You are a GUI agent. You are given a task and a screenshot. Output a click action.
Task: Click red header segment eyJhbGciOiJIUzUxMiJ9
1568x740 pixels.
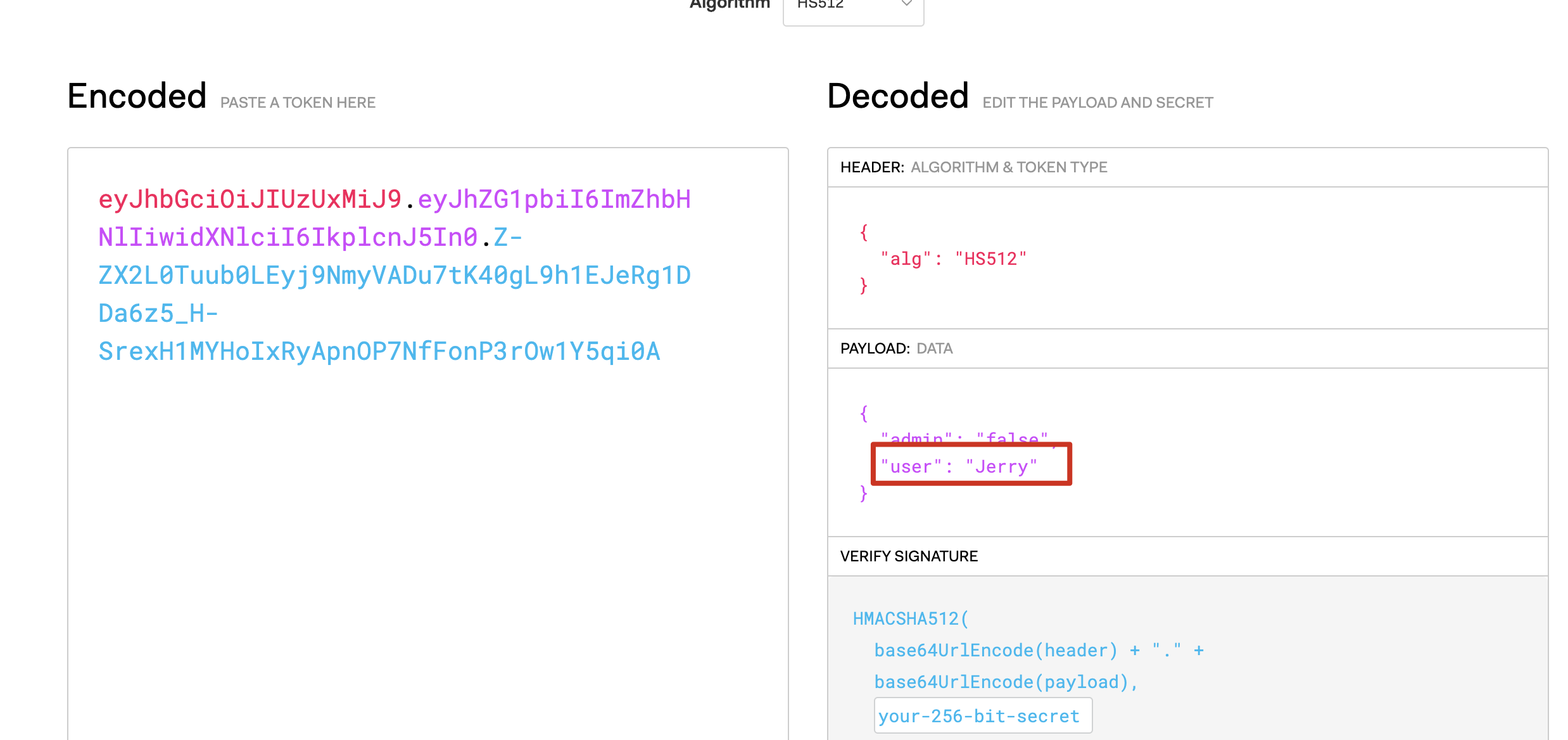tap(250, 200)
